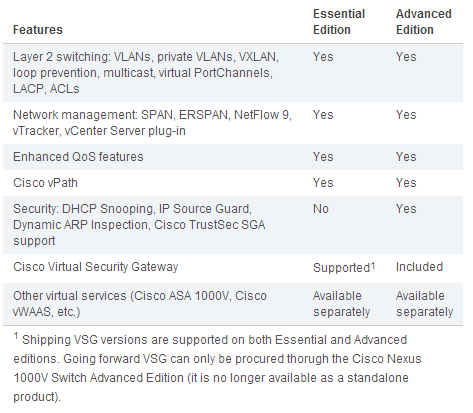Click the No value in the Security row

tap(321, 209)
